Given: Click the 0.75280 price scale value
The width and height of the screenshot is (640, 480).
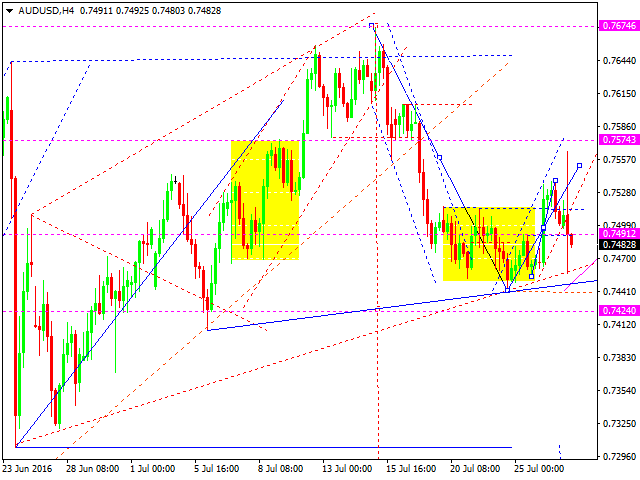Looking at the screenshot, I should [619, 193].
